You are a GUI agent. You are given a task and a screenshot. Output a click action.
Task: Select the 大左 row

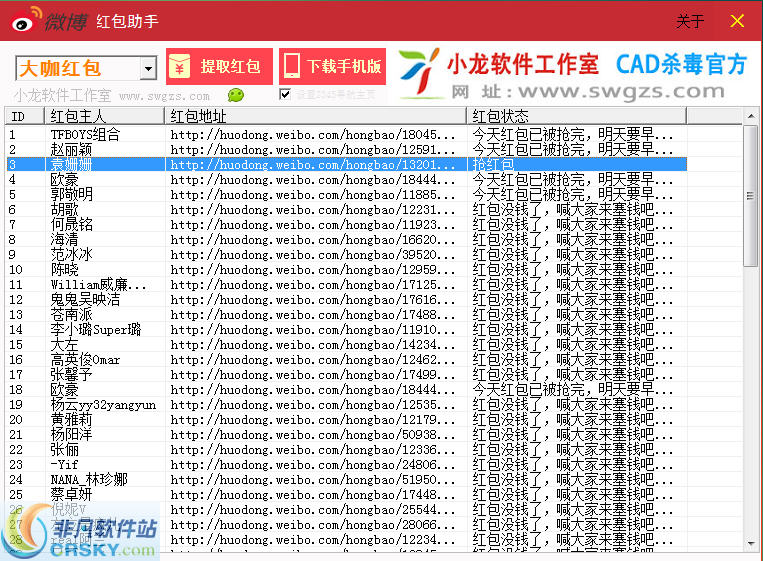coord(346,345)
